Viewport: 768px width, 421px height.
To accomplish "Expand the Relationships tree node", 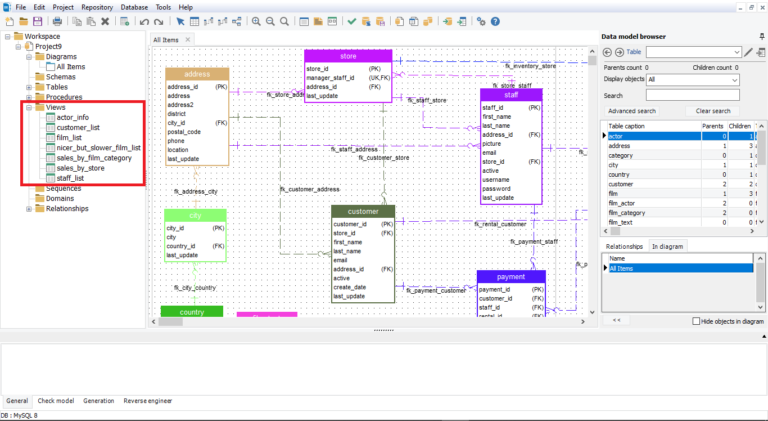I will click(28, 209).
